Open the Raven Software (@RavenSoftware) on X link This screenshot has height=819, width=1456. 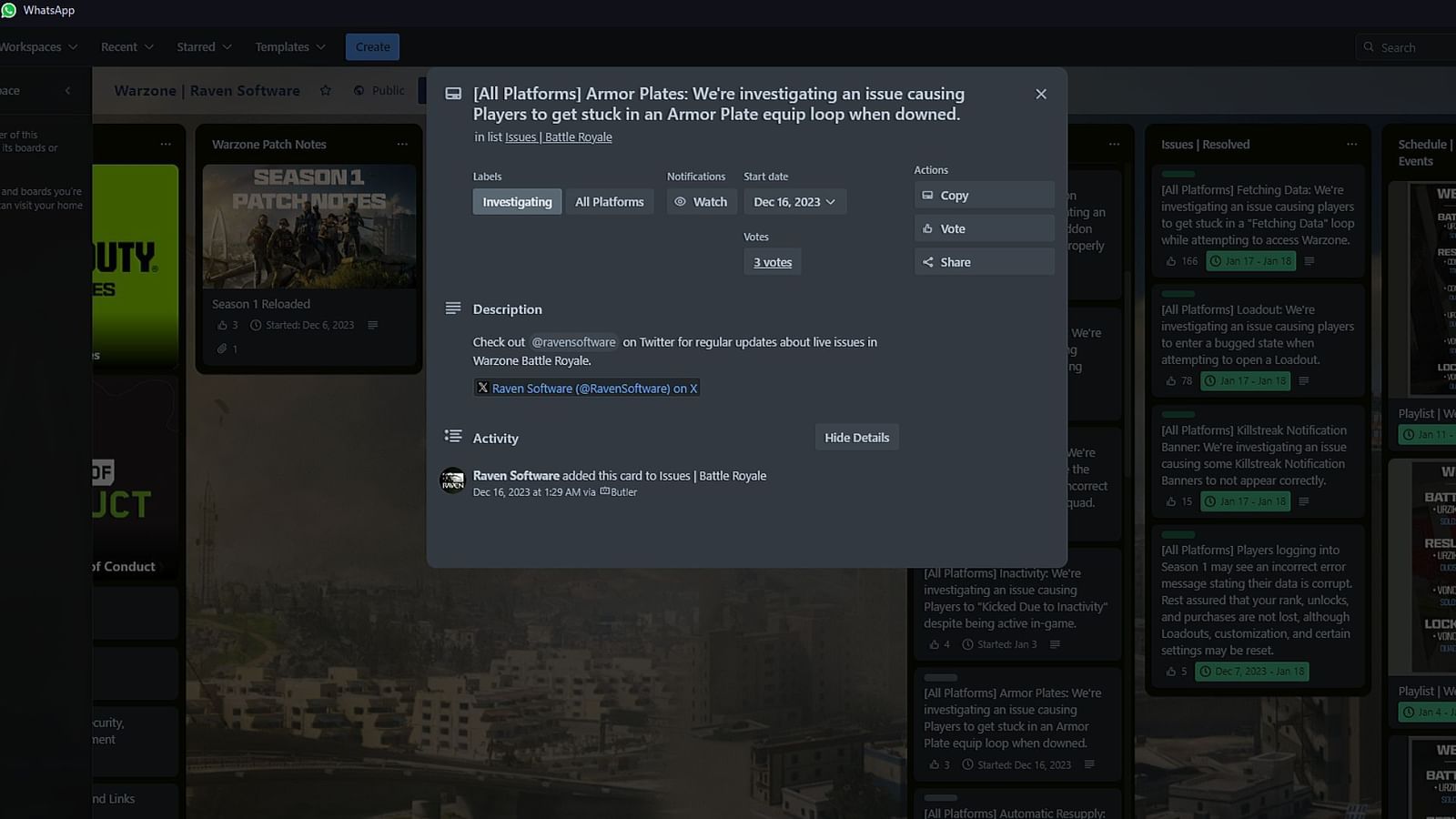click(x=586, y=388)
